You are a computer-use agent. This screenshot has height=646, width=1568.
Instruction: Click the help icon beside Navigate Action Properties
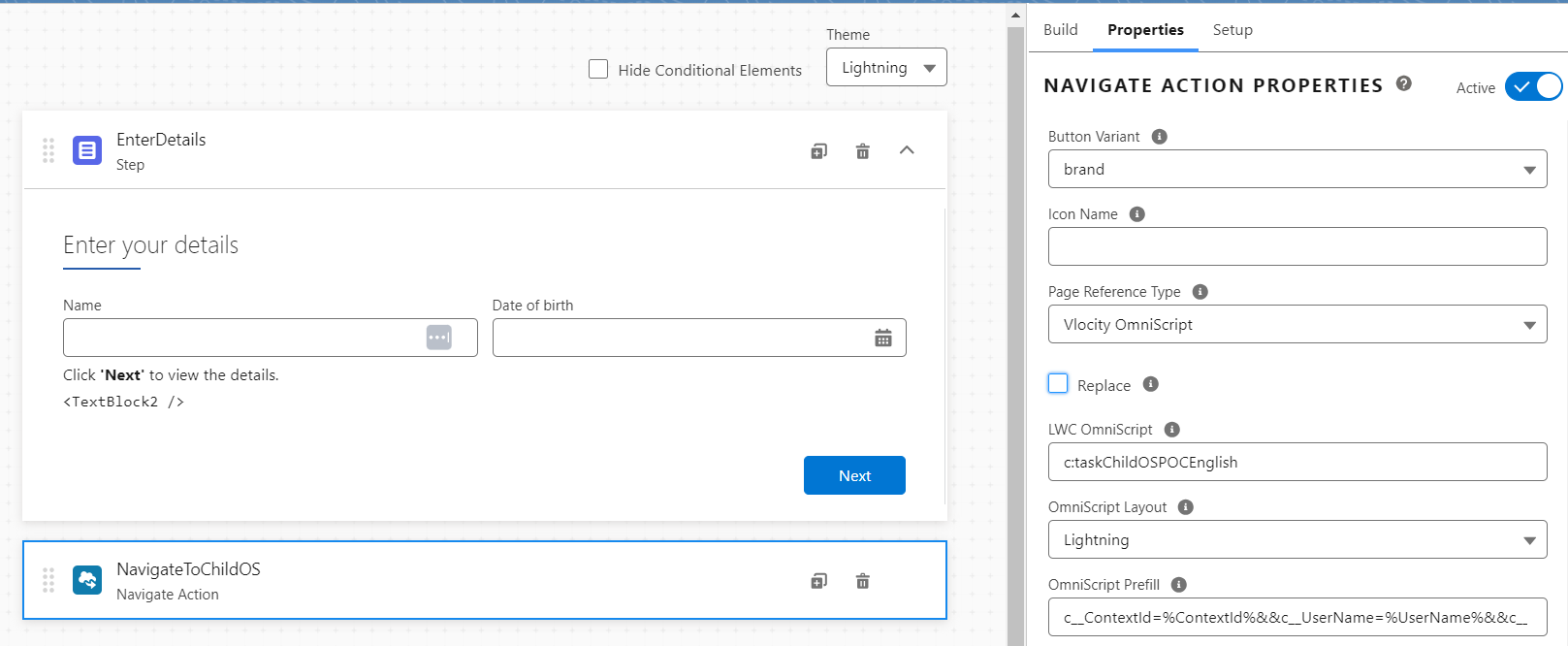[x=1403, y=84]
